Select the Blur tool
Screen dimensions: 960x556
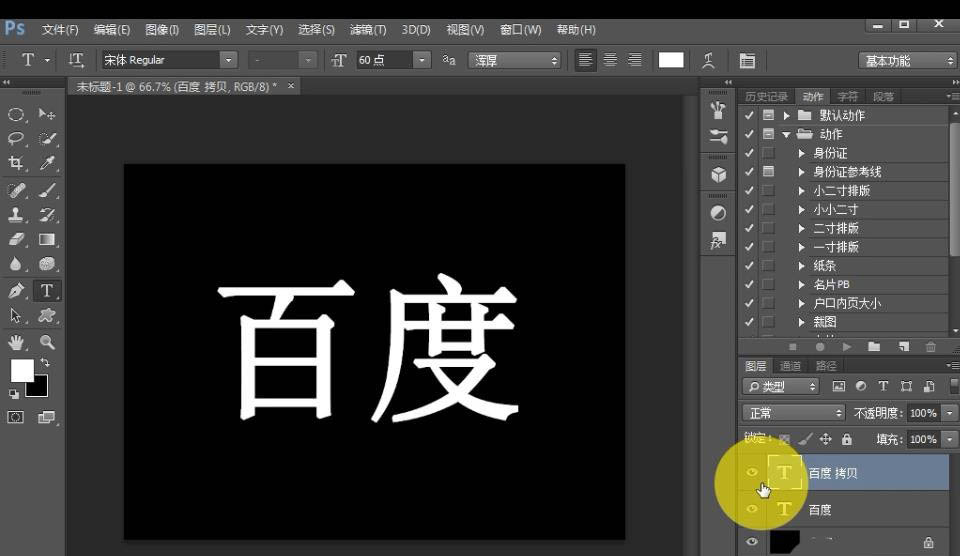16,264
